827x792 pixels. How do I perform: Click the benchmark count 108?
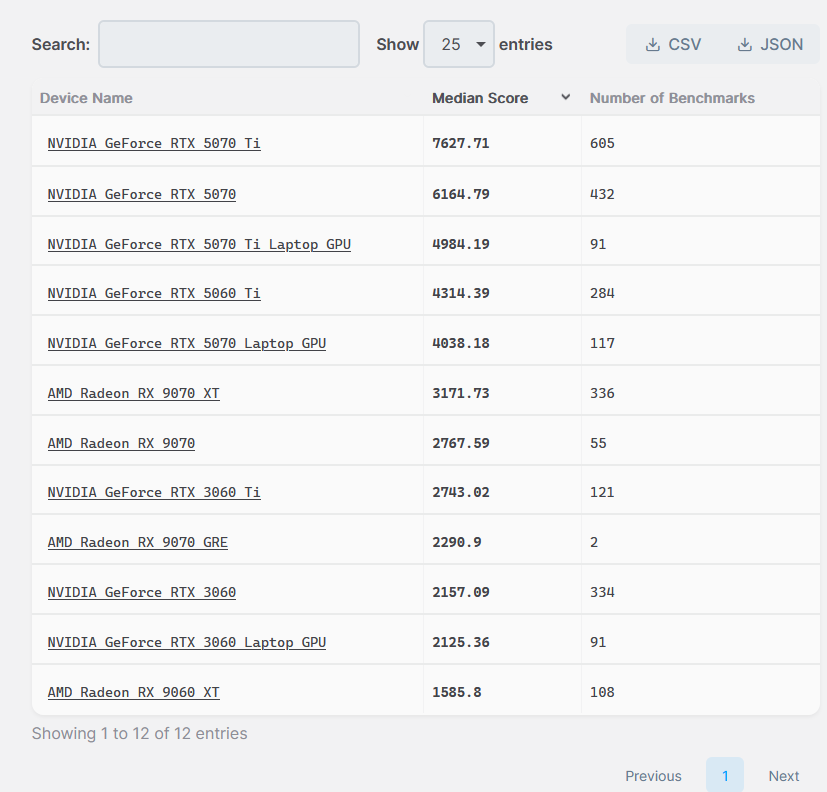click(x=602, y=692)
